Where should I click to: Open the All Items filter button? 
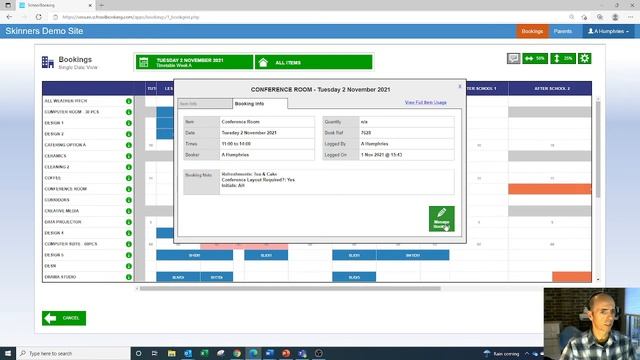[313, 62]
